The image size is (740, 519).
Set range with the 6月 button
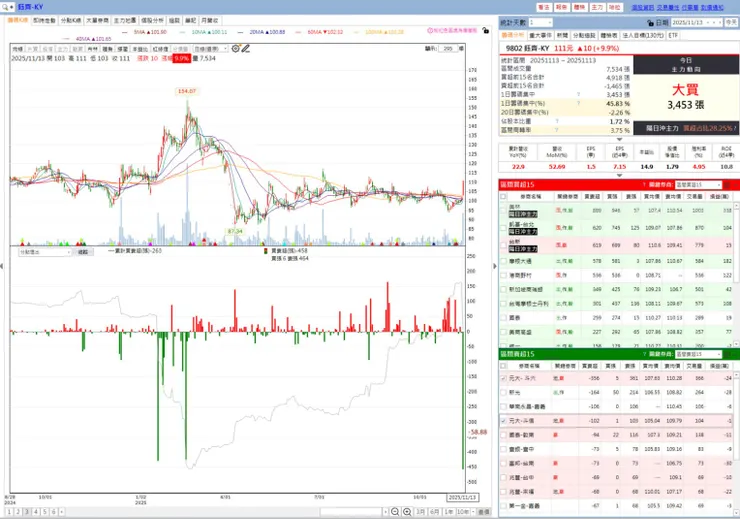point(435,512)
